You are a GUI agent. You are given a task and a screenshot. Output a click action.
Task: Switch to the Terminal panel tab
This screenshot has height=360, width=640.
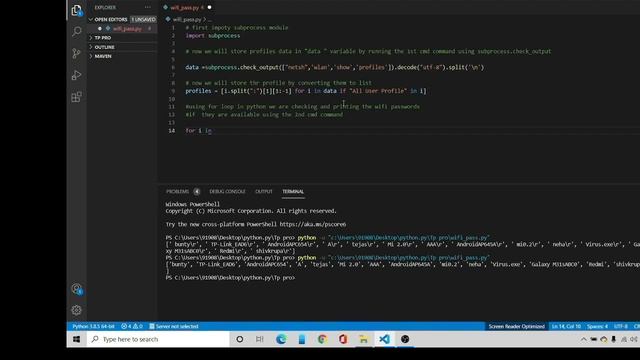tap(293, 191)
